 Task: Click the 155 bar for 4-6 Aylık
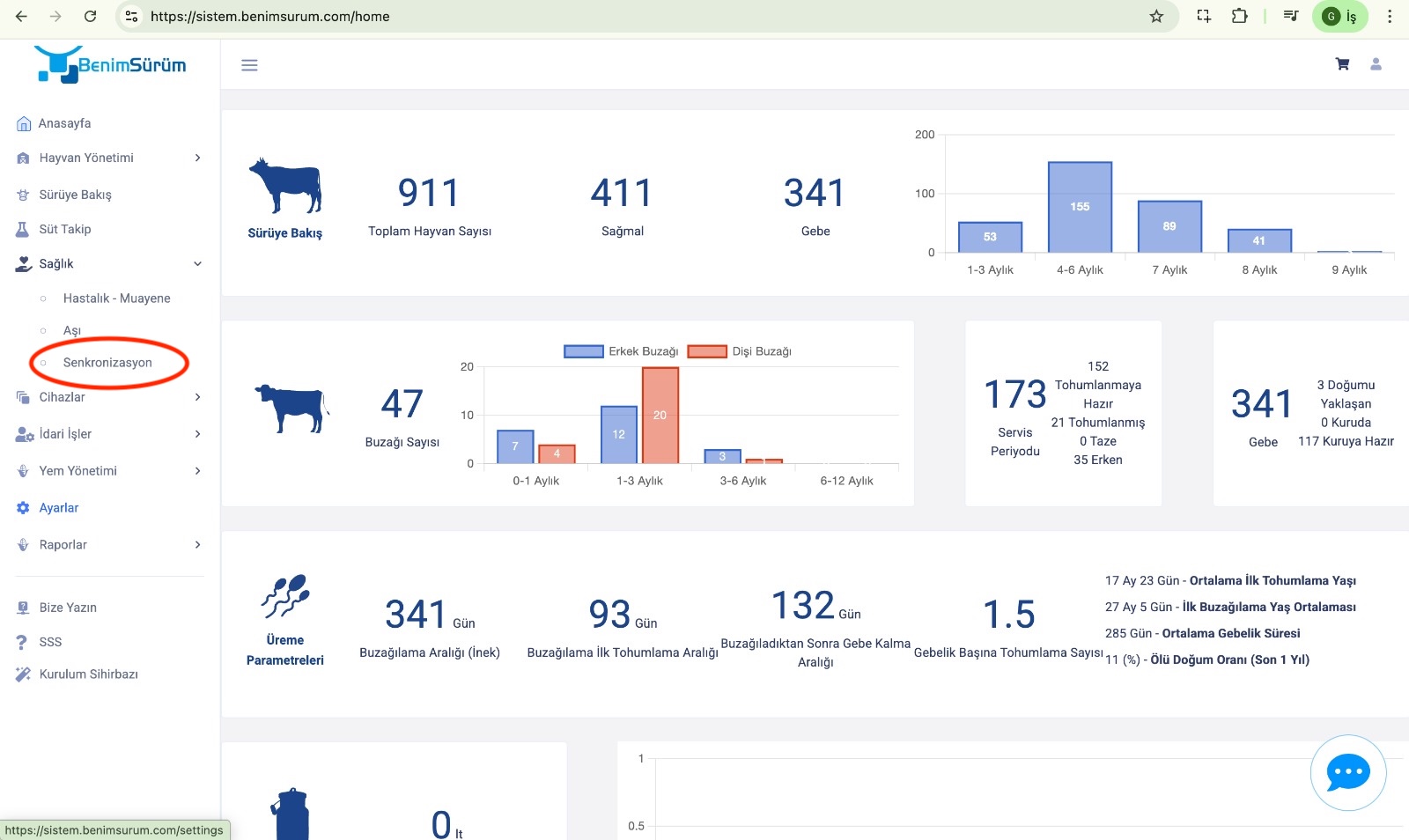pos(1080,207)
